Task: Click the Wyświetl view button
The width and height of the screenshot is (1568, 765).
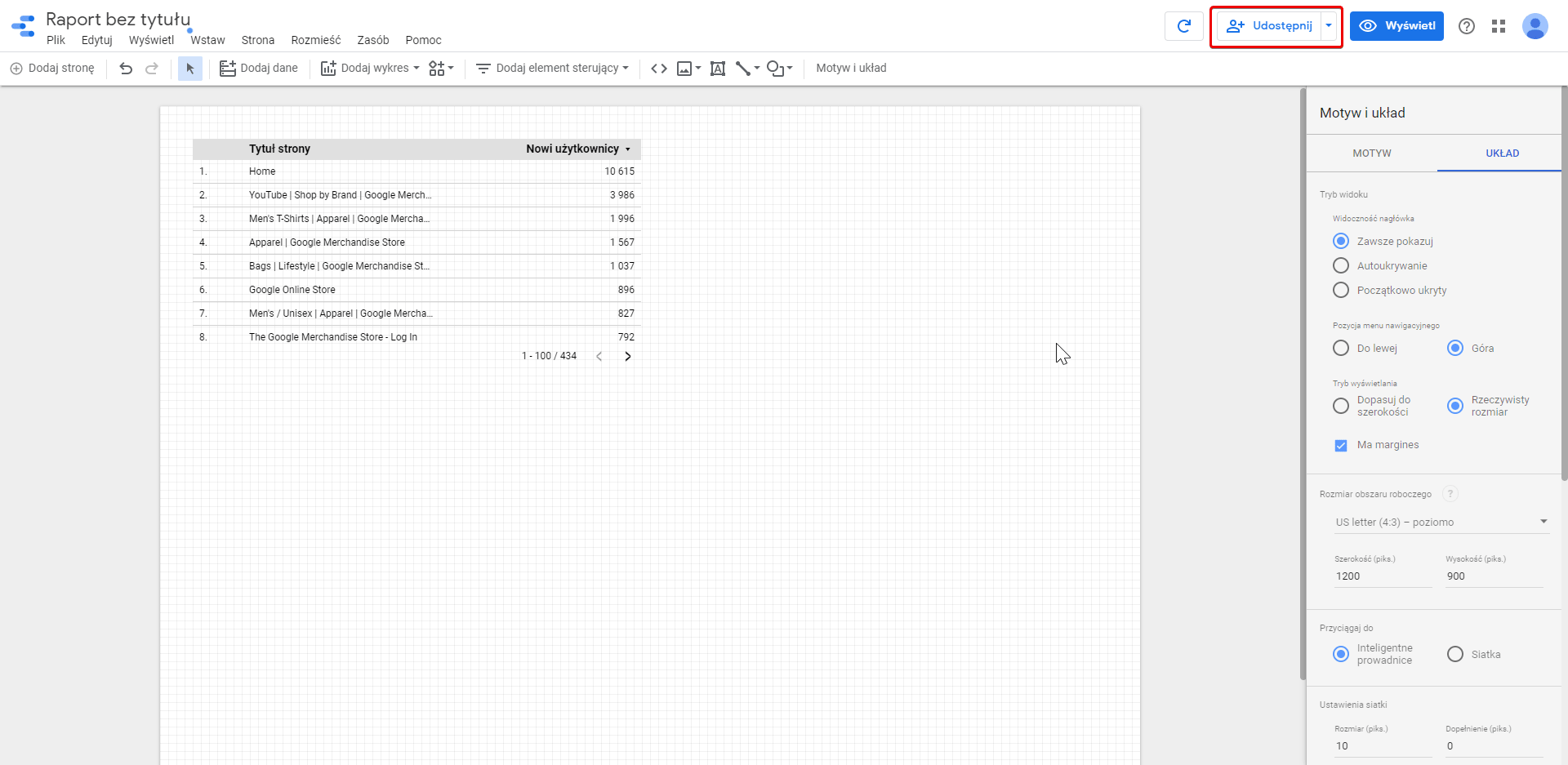Action: click(x=1396, y=26)
